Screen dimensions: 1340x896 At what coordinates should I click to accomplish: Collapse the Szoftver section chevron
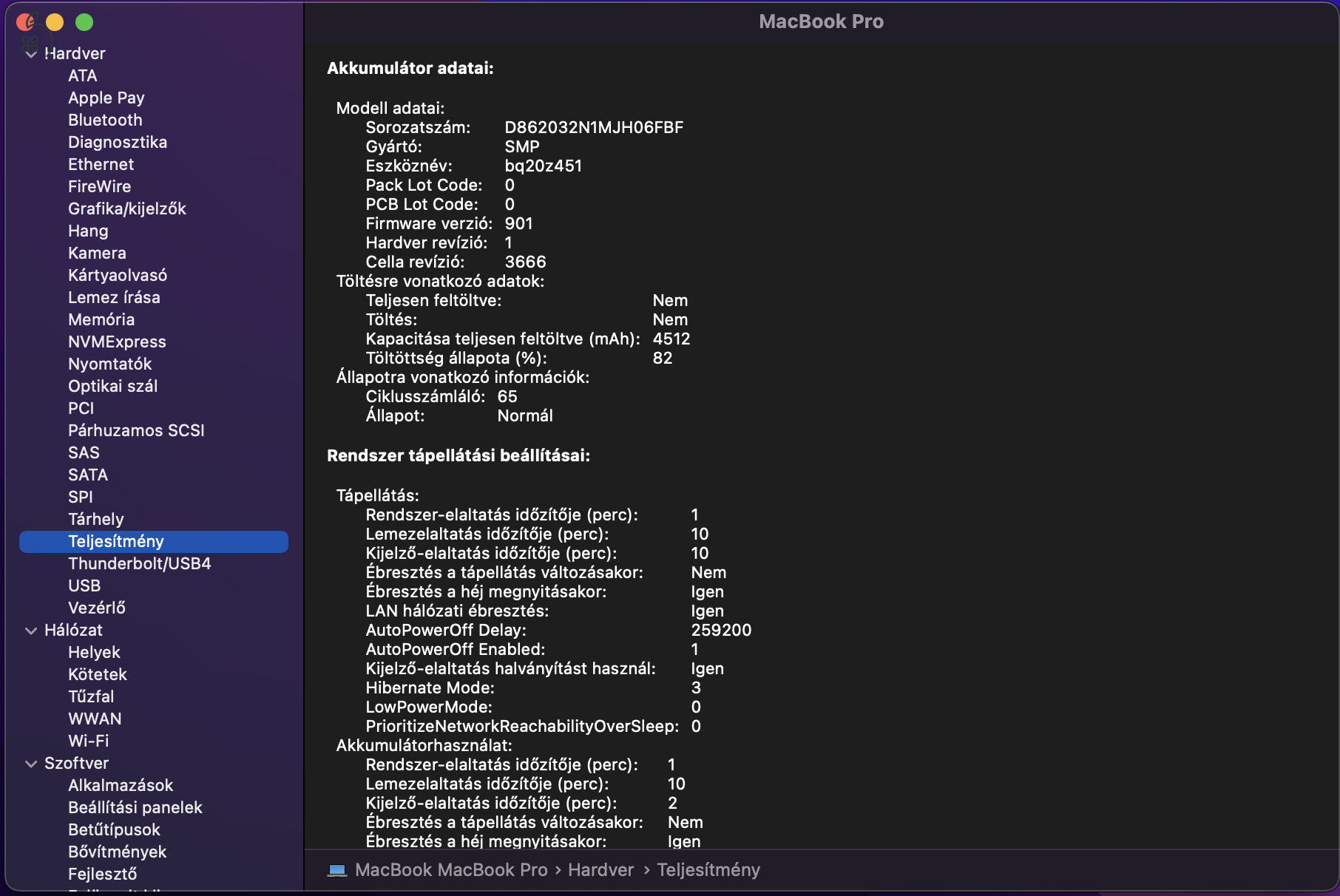pos(31,764)
